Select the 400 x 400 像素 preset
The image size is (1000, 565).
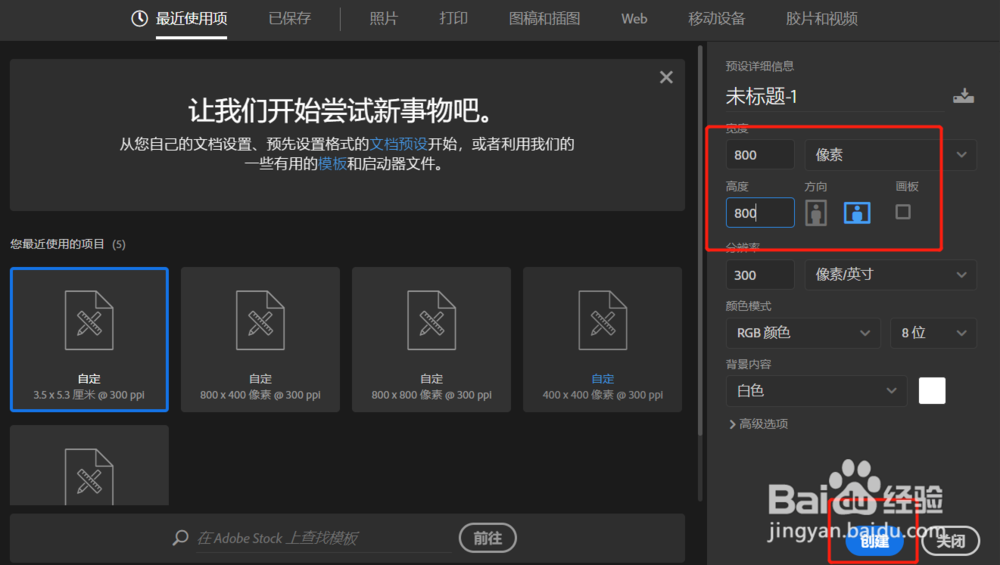click(603, 339)
